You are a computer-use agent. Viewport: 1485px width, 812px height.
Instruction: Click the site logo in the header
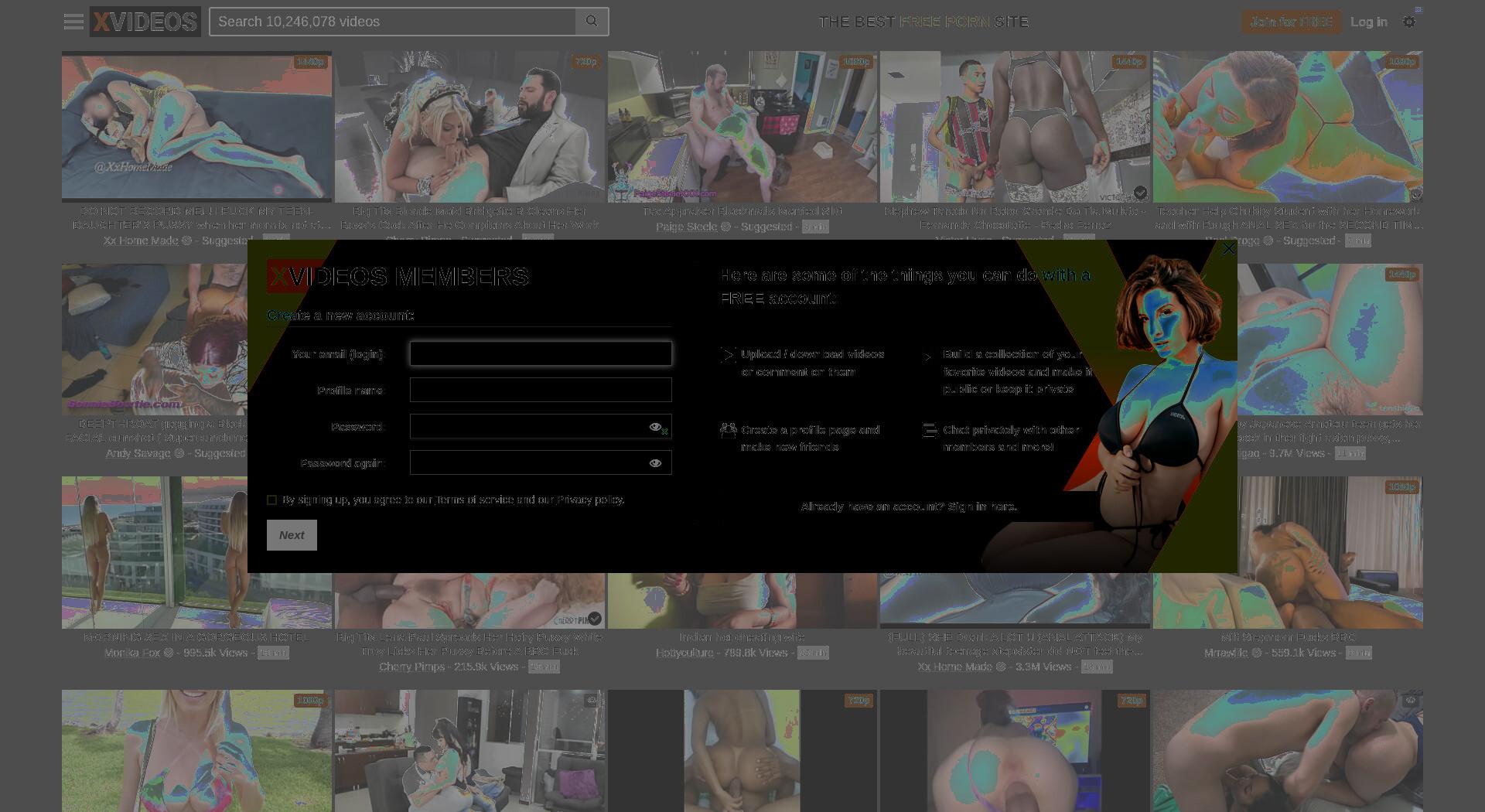145,22
